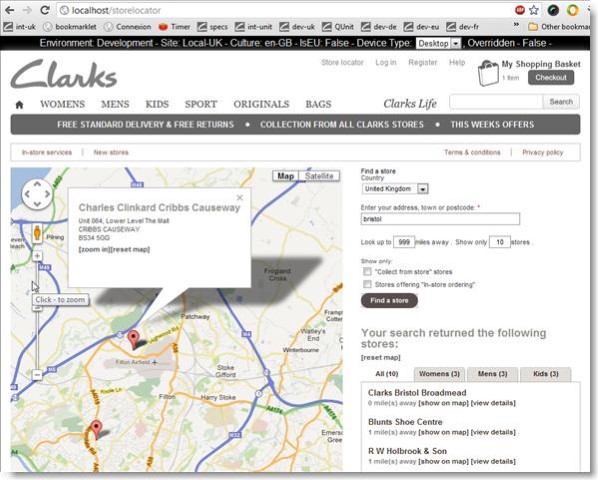Go back with the browser back arrow
The width and height of the screenshot is (598, 480).
coord(9,10)
